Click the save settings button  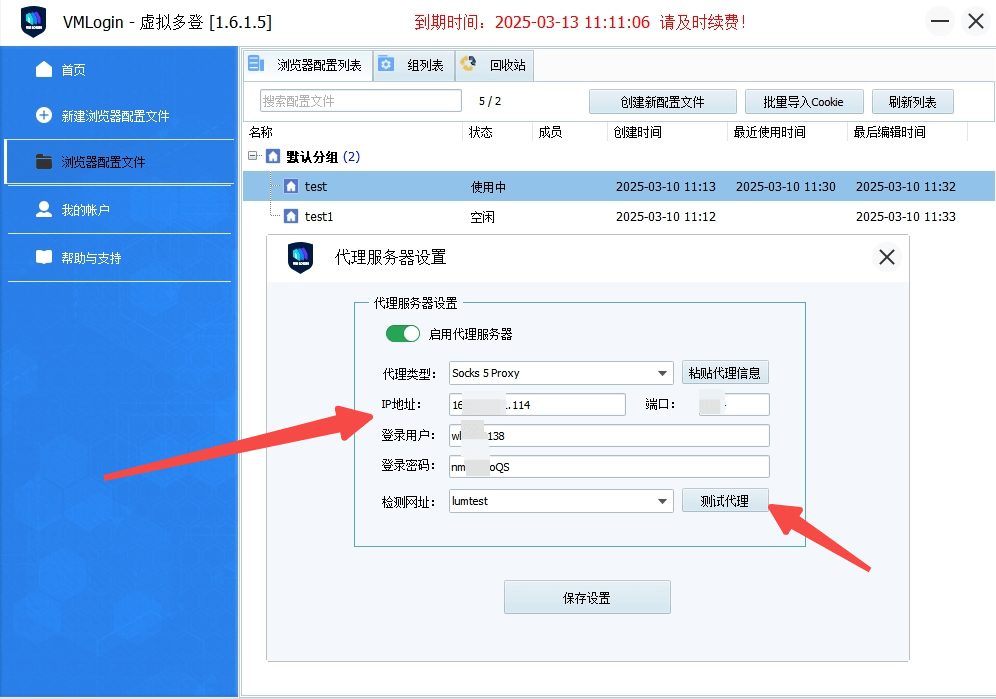point(587,598)
